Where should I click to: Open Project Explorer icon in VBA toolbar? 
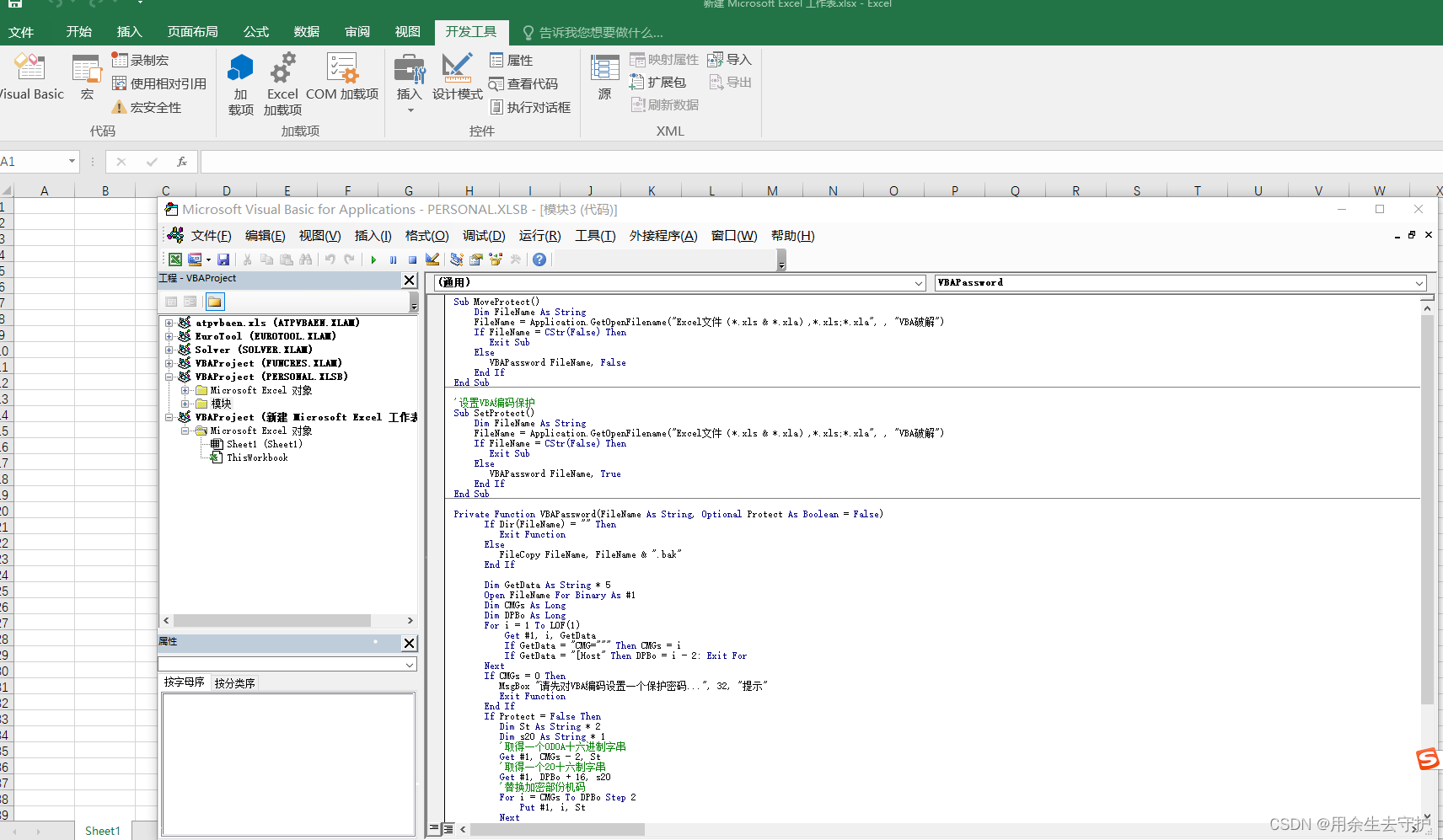click(457, 259)
